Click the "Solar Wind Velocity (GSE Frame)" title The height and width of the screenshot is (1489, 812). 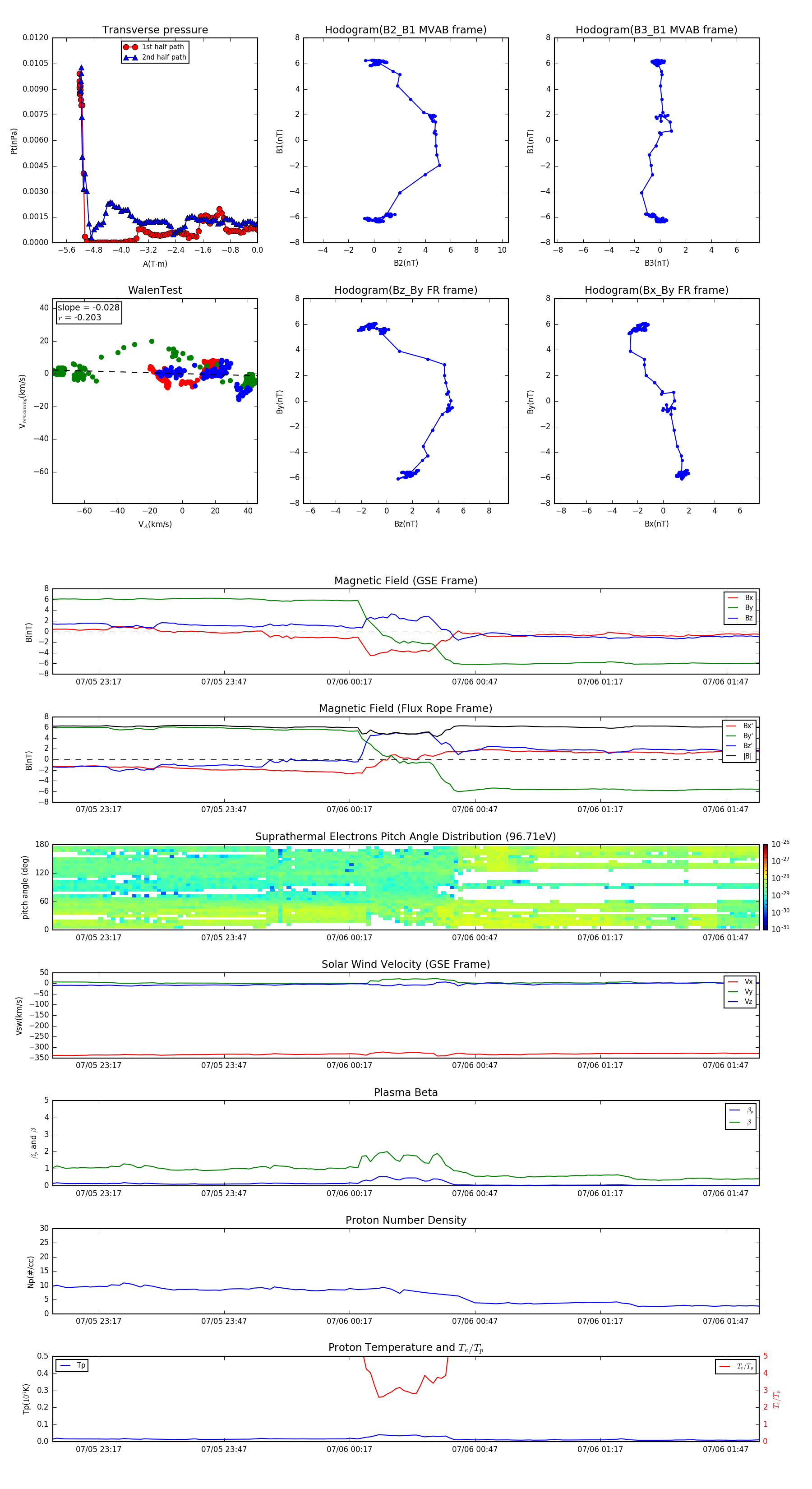(406, 964)
